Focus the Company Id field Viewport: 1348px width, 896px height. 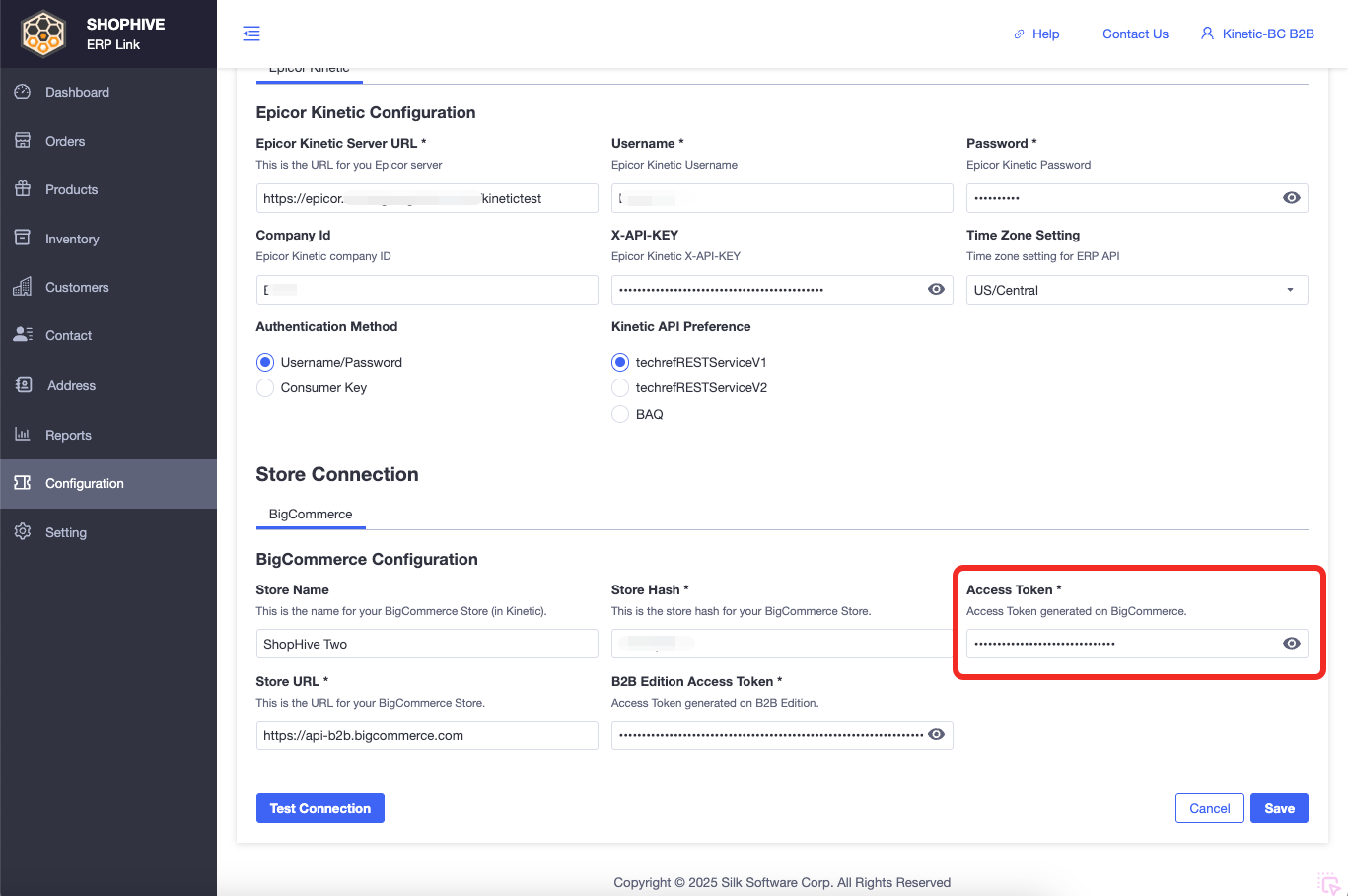pos(427,290)
